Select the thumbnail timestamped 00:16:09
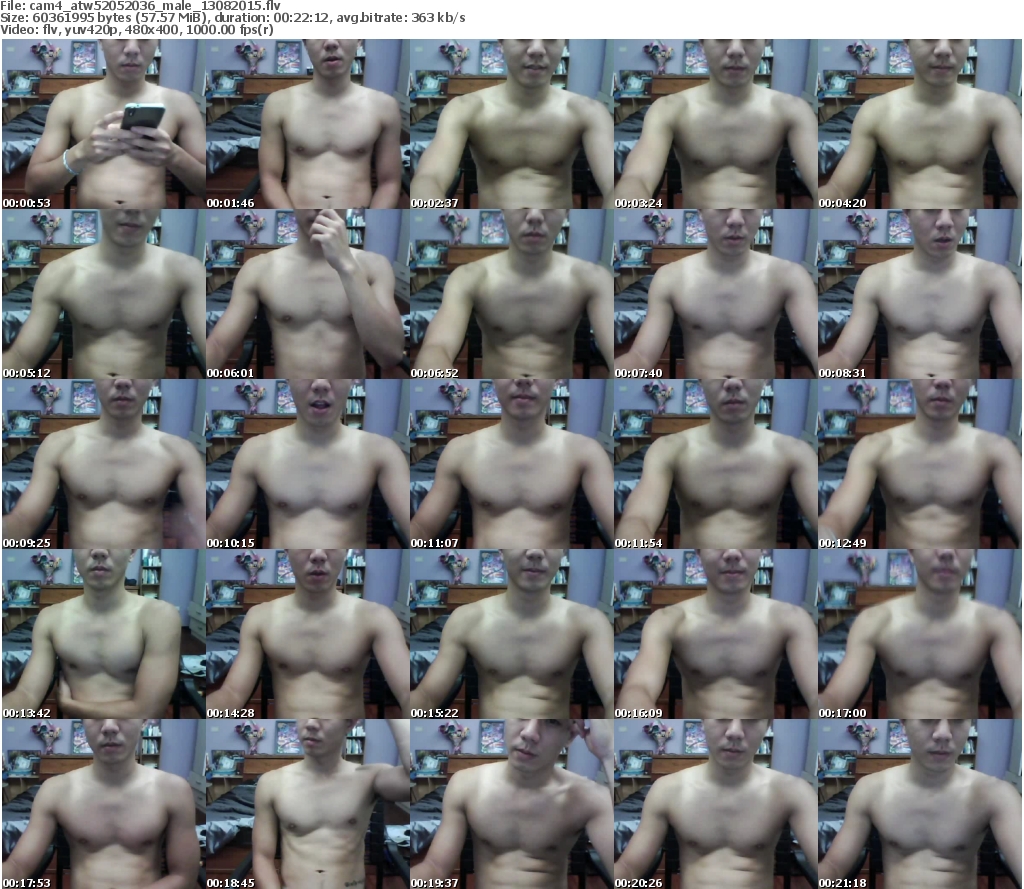Screen dimensions: 1024x889 tap(716, 634)
